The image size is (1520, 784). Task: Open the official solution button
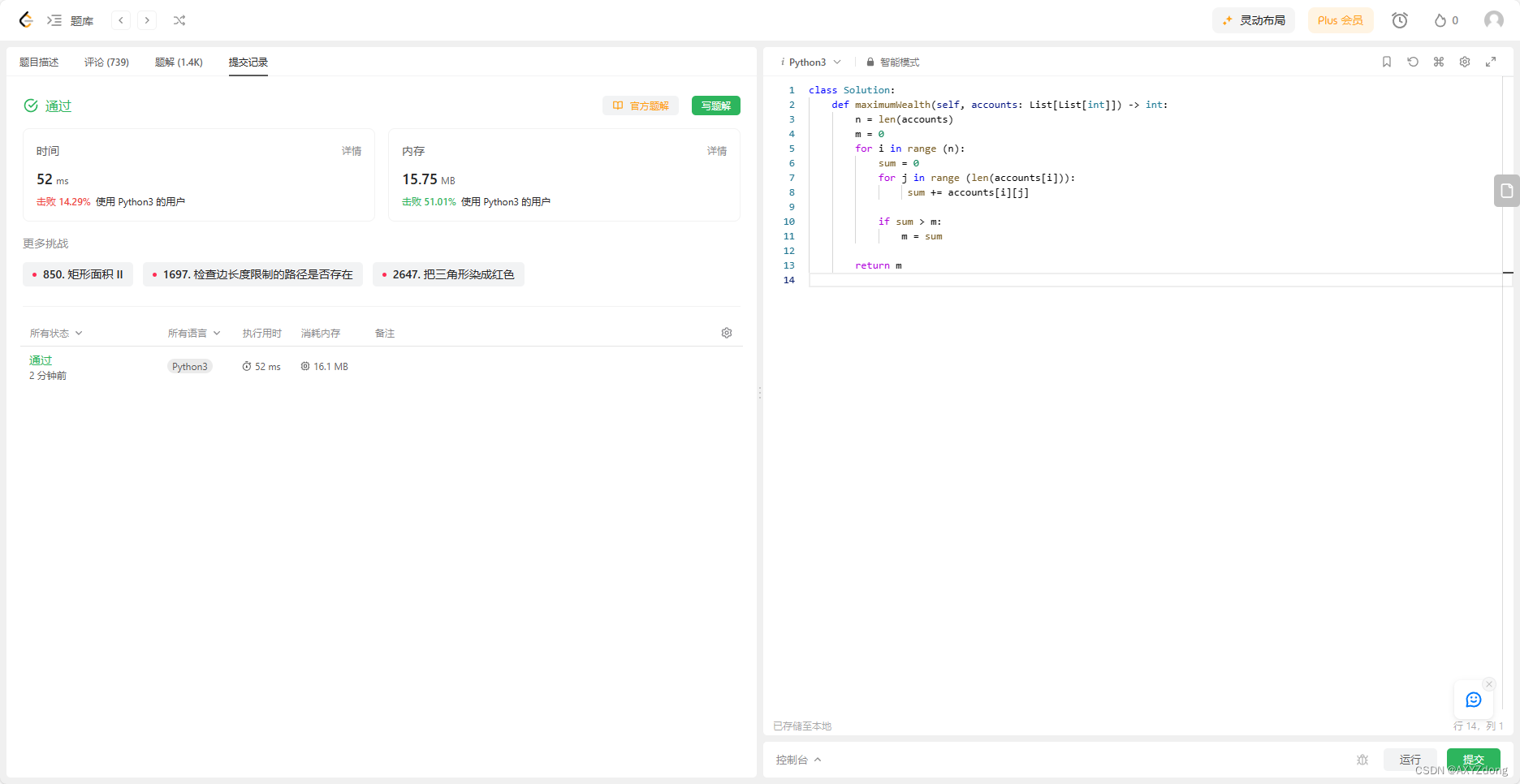[x=641, y=106]
